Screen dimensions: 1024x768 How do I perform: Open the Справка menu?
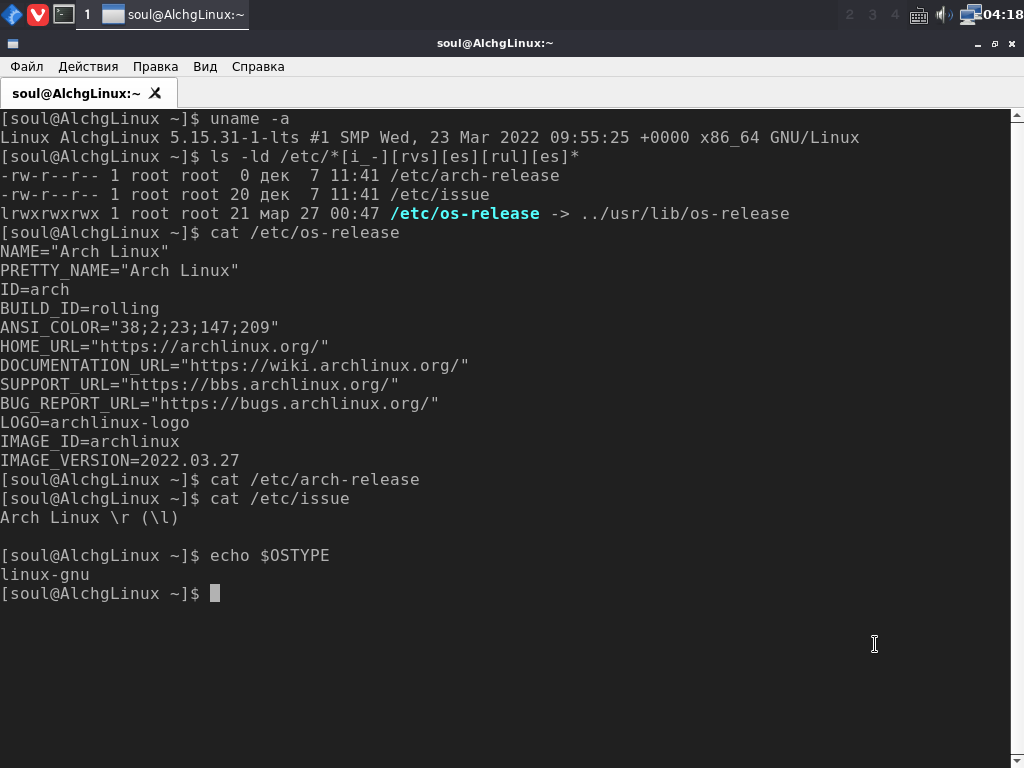click(x=258, y=67)
